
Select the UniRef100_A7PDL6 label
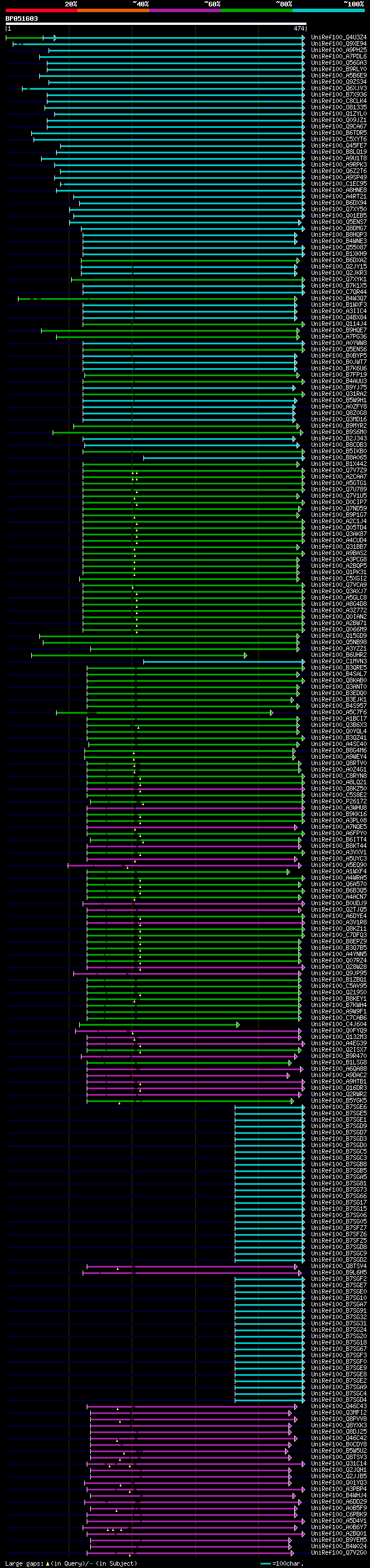338,57
